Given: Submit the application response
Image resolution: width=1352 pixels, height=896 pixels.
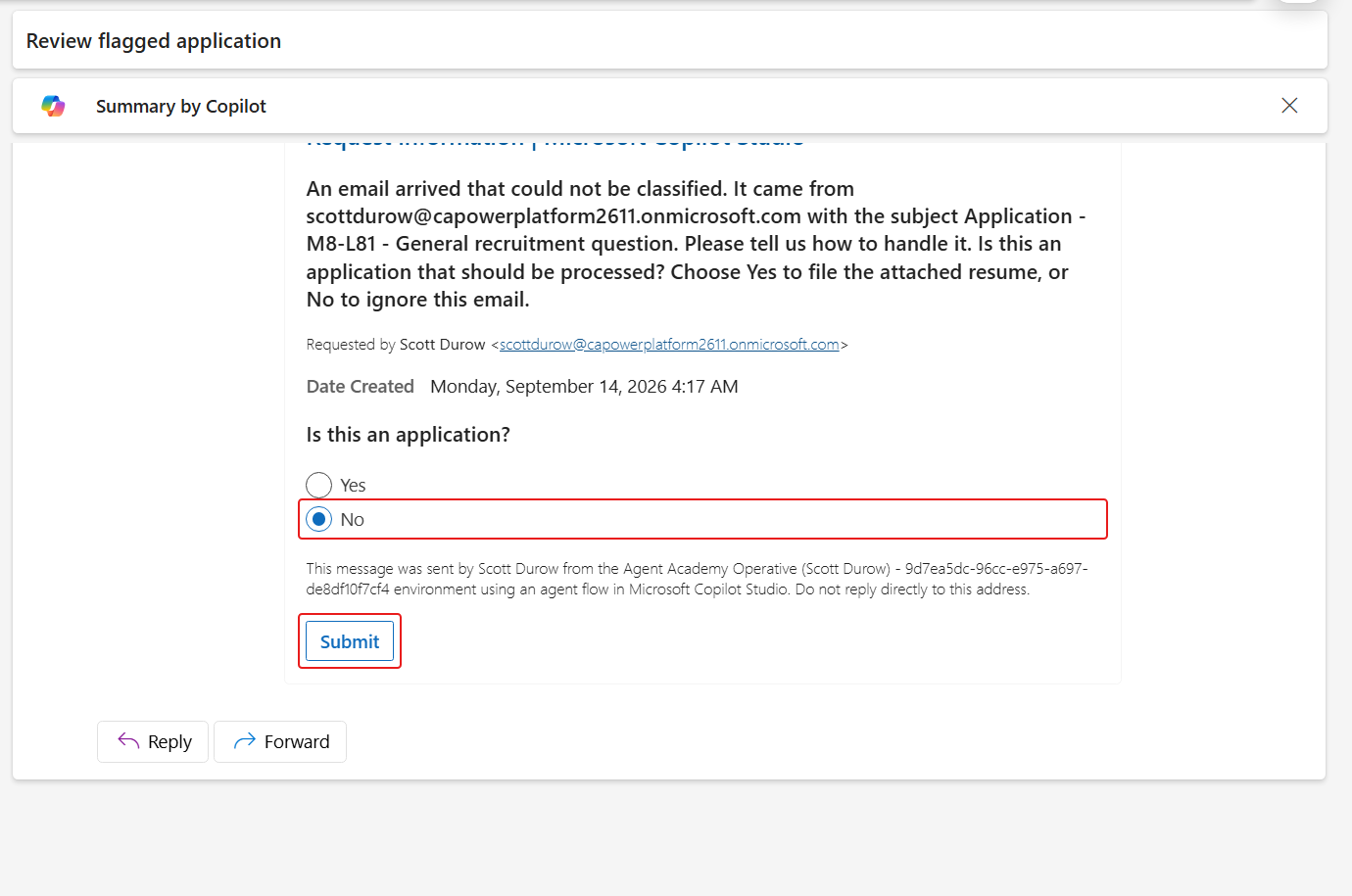Looking at the screenshot, I should click(x=350, y=641).
